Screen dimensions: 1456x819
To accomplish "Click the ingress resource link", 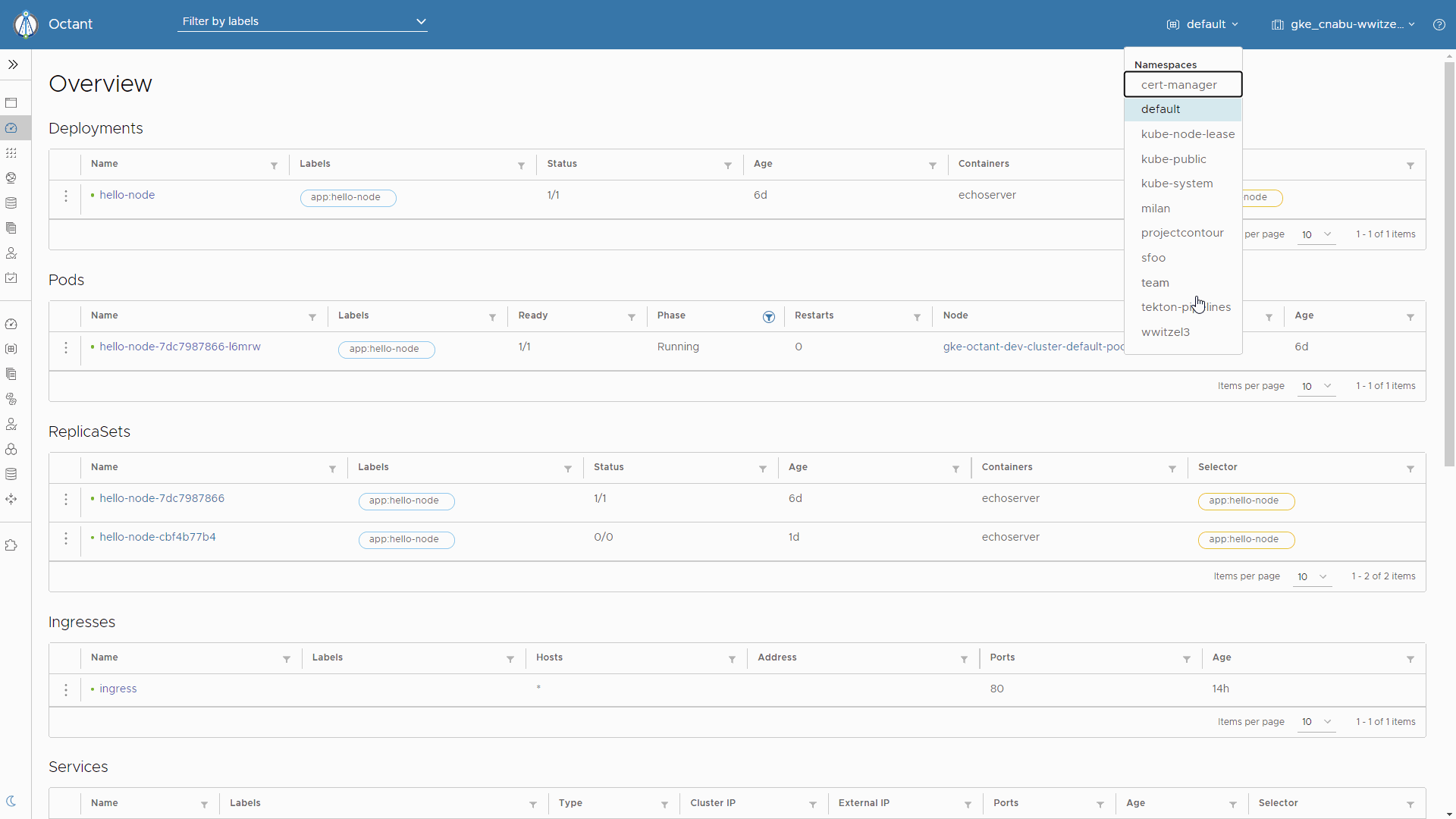I will tap(118, 688).
